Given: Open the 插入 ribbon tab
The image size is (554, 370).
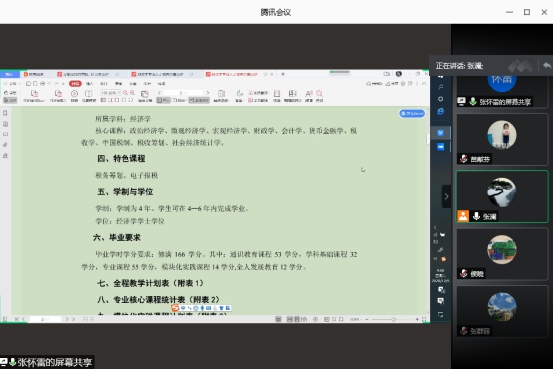Looking at the screenshot, I should [x=90, y=84].
